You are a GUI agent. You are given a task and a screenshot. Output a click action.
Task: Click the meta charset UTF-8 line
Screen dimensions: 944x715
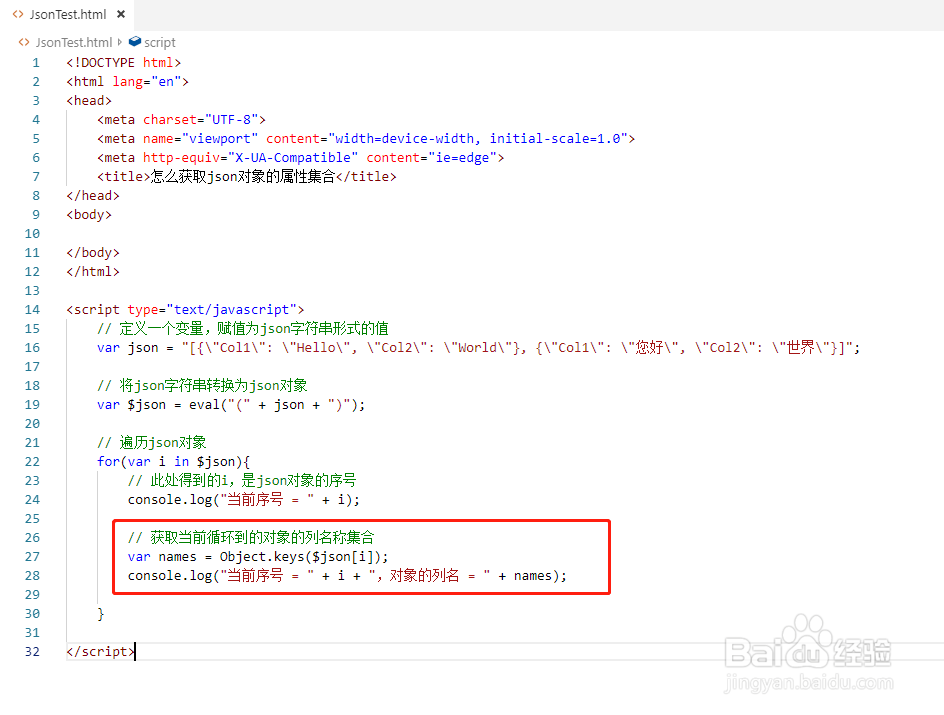181,120
